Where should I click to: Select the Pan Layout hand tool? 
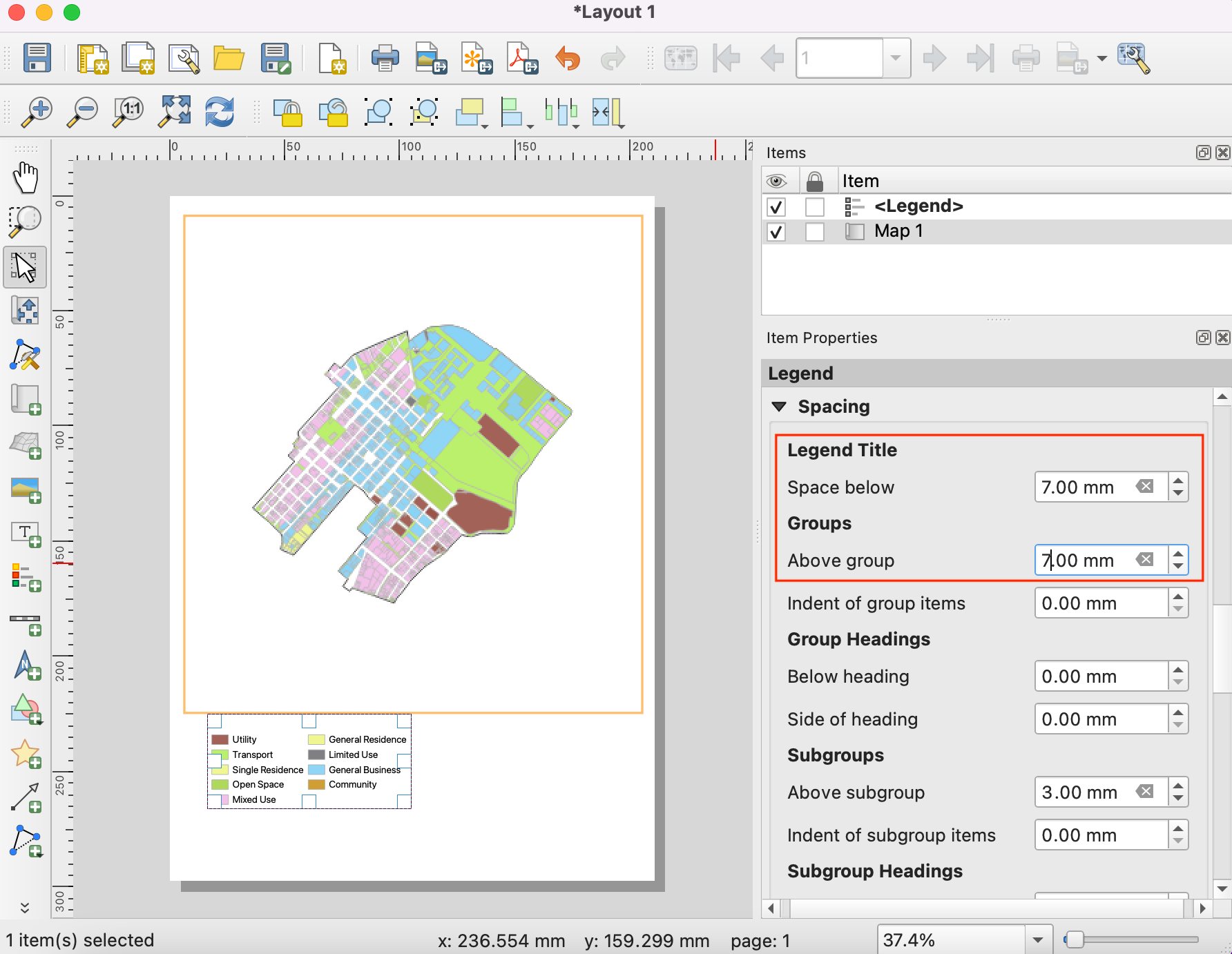coord(26,177)
